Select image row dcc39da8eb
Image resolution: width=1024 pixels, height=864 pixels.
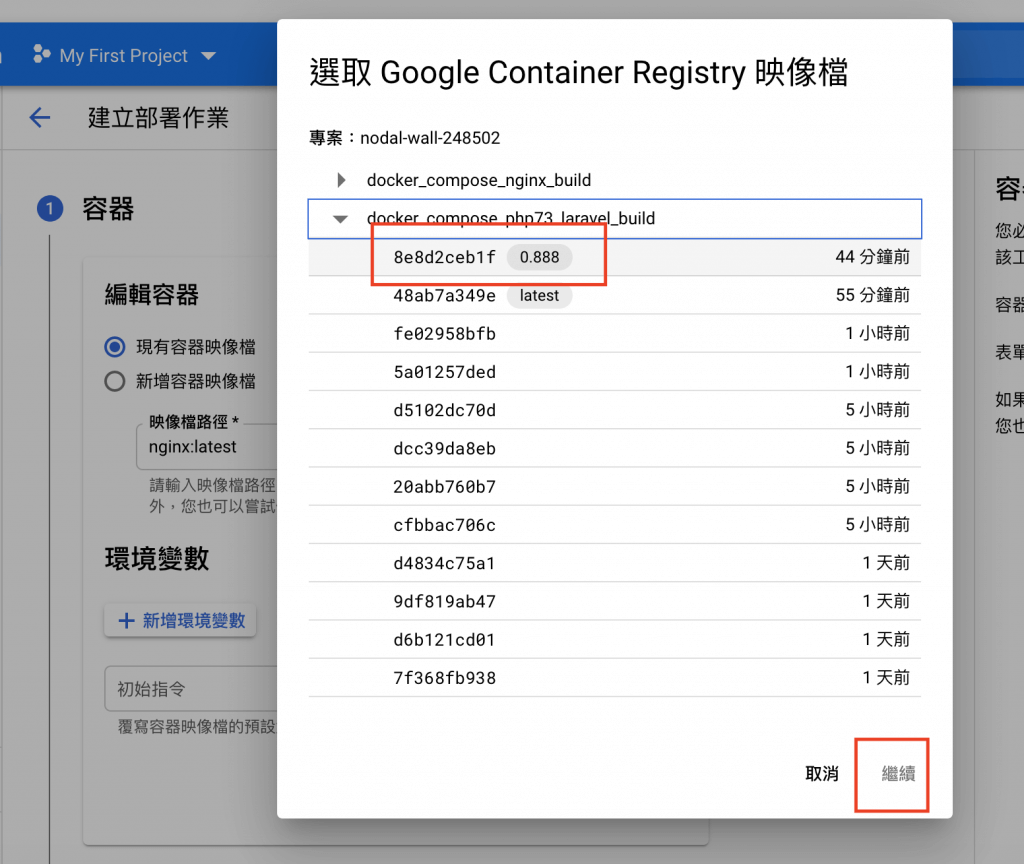615,448
